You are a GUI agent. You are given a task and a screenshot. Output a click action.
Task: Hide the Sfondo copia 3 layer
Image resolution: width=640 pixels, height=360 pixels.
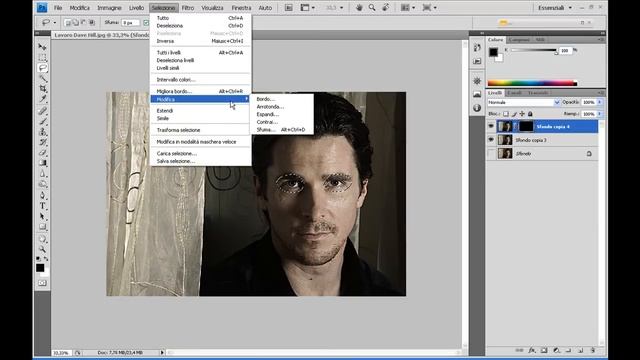(491, 140)
